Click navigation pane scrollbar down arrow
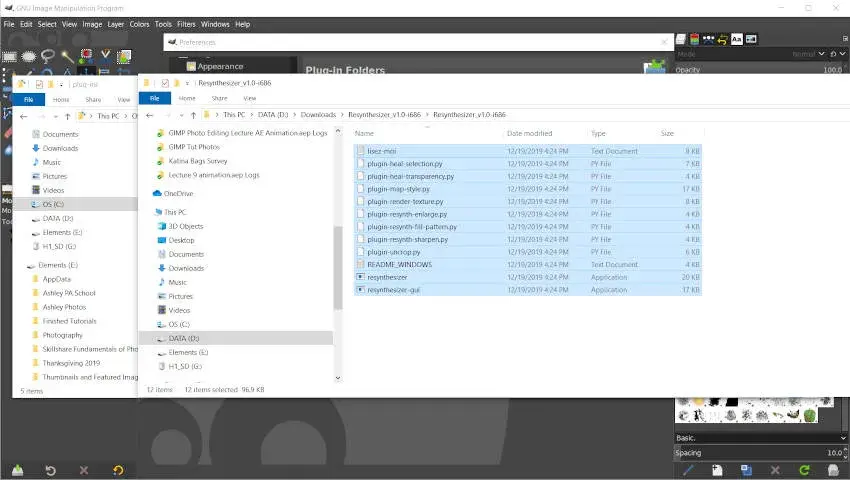This screenshot has height=480, width=850. click(338, 378)
